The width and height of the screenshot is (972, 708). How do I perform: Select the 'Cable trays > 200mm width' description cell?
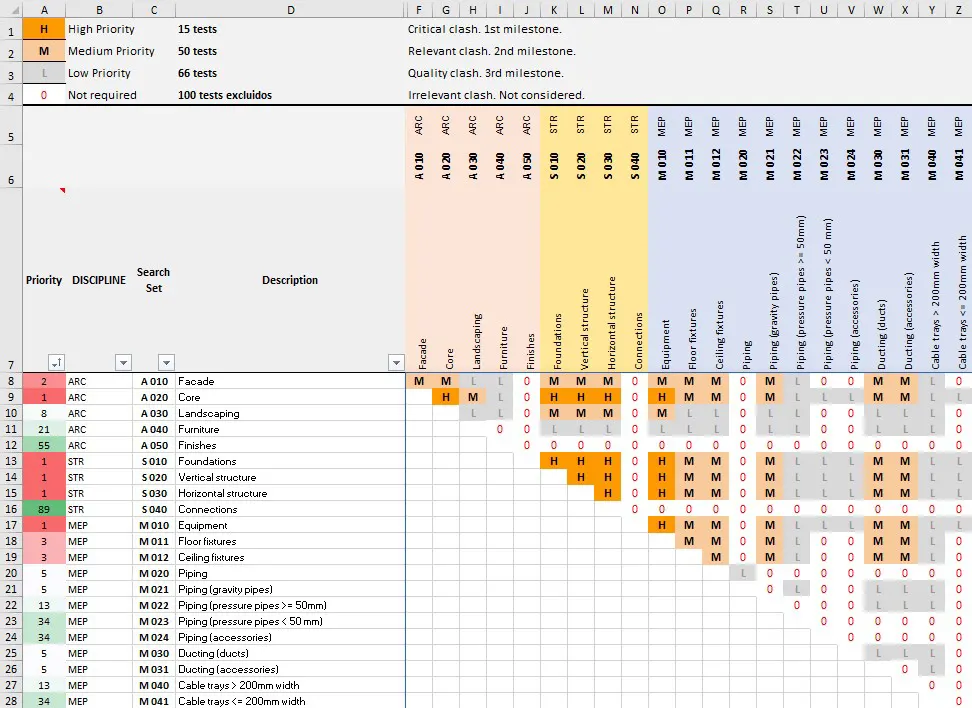point(290,685)
